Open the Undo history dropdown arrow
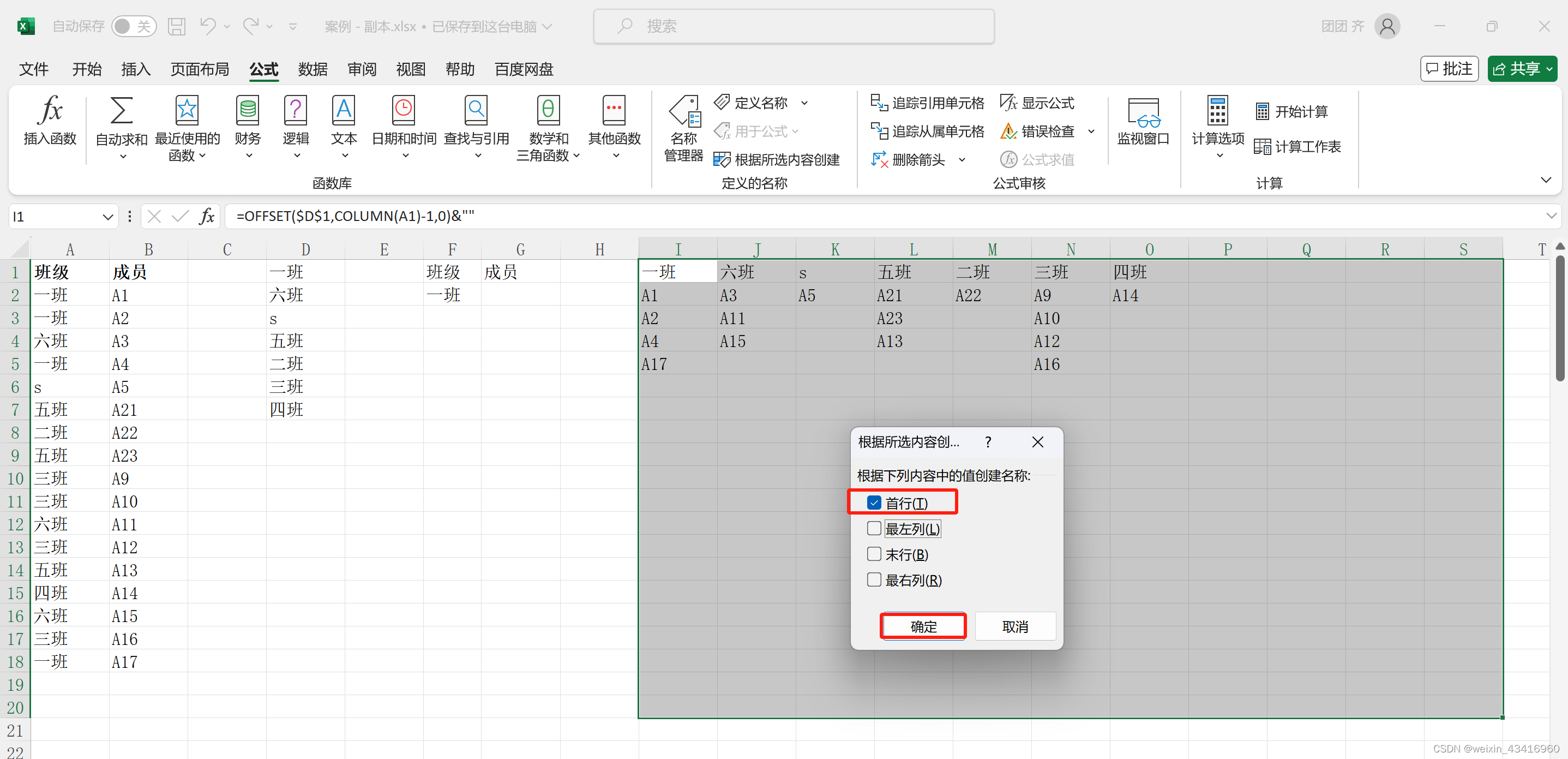 point(227,26)
